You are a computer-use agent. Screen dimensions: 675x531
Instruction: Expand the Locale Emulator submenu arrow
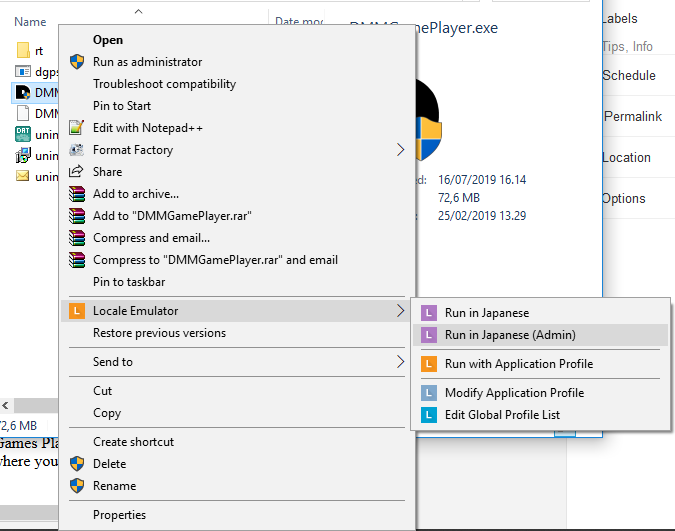pyautogui.click(x=401, y=311)
